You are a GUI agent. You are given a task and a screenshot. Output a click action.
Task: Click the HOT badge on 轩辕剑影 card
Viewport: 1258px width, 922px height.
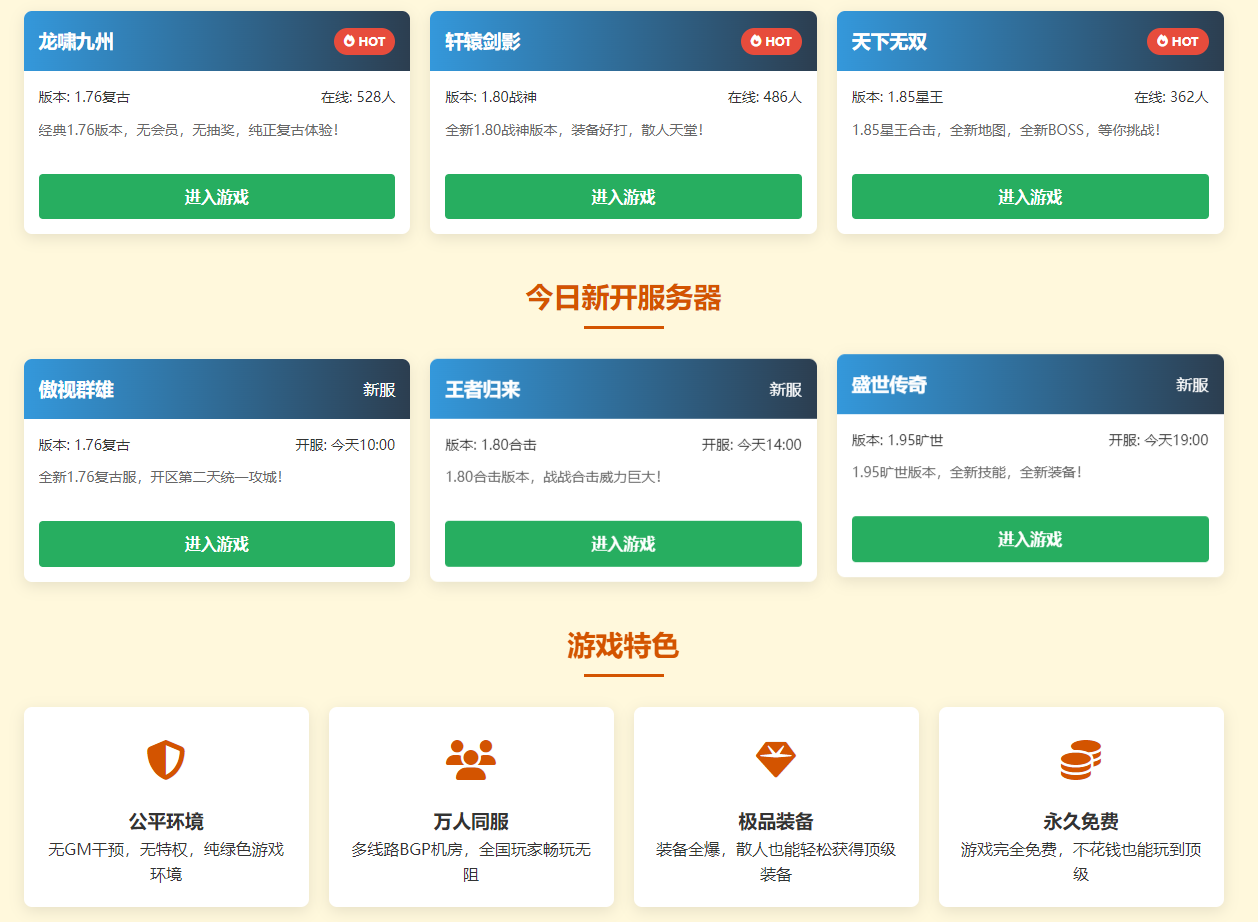[x=771, y=41]
